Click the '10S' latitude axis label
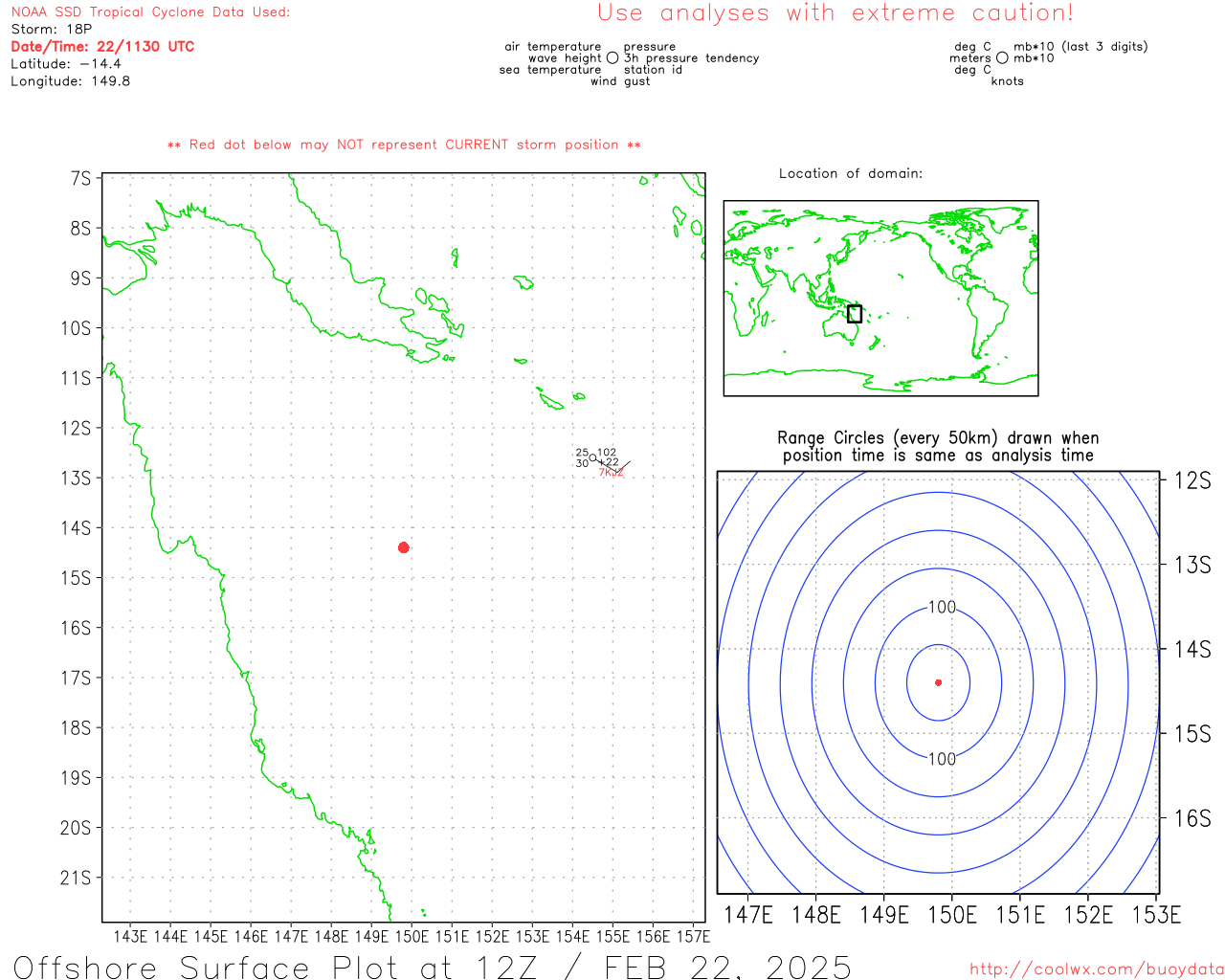The height and width of the screenshot is (980, 1225). coord(77,328)
